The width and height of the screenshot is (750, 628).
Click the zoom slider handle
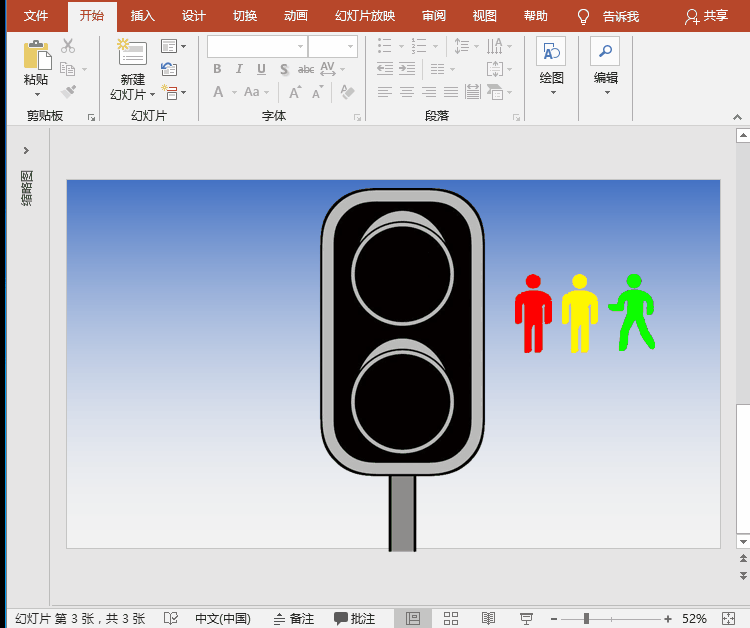point(586,618)
